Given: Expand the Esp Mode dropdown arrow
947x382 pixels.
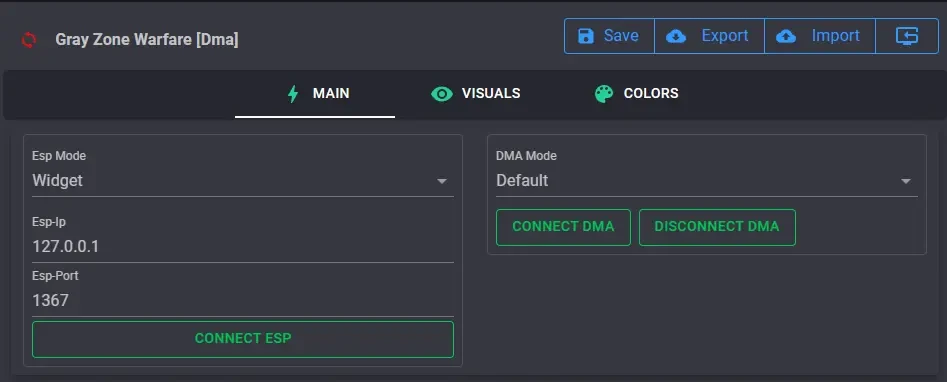Looking at the screenshot, I should [x=441, y=181].
